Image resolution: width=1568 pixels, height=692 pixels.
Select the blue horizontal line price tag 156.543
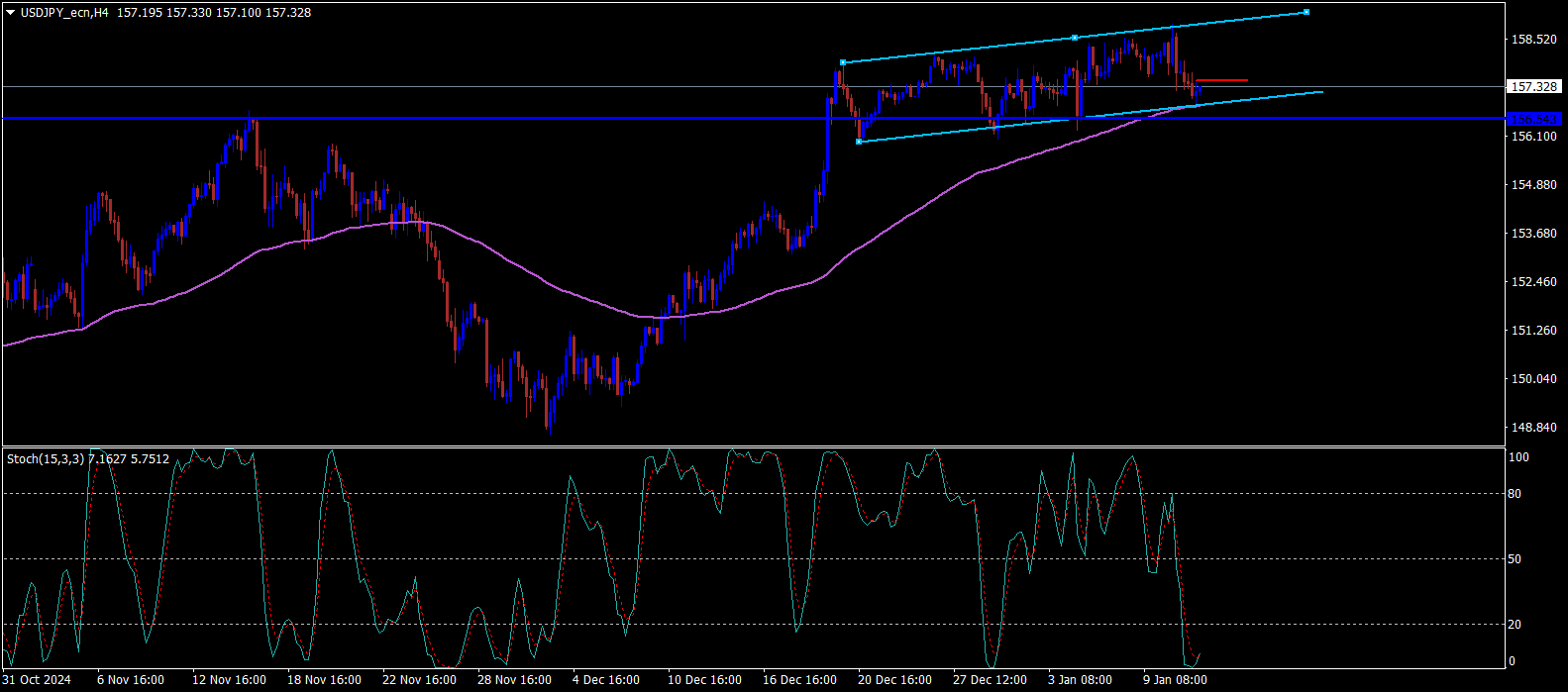[x=1534, y=119]
